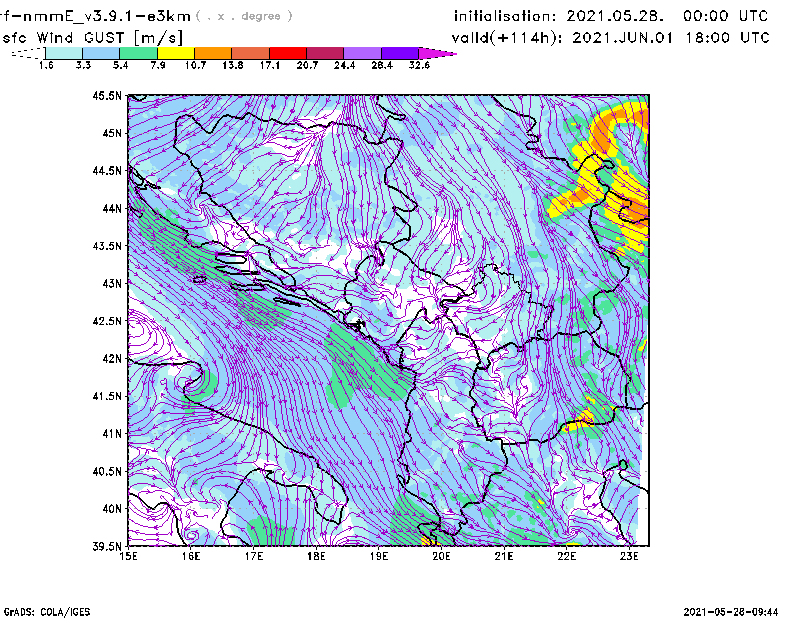Click the greyed '( . x . degree )' text
The height and width of the screenshot is (618, 800).
point(244,16)
